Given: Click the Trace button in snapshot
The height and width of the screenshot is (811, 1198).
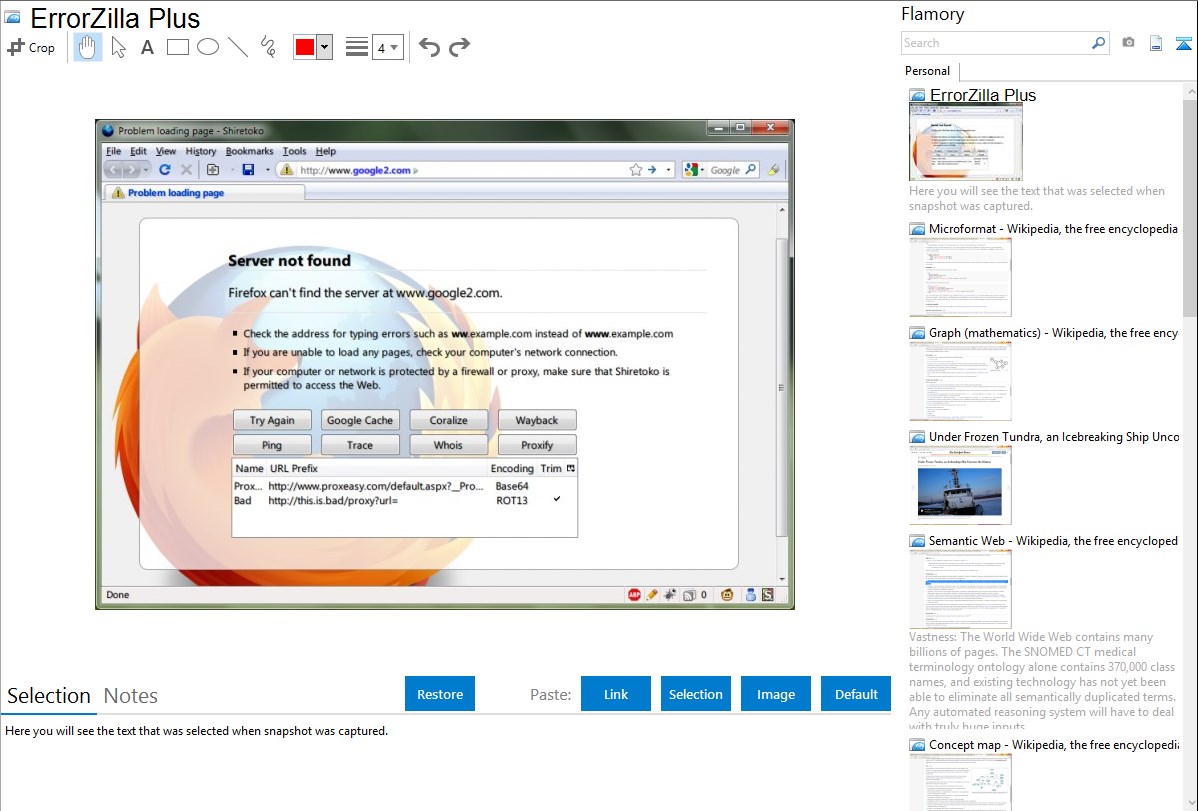Looking at the screenshot, I should click(360, 445).
